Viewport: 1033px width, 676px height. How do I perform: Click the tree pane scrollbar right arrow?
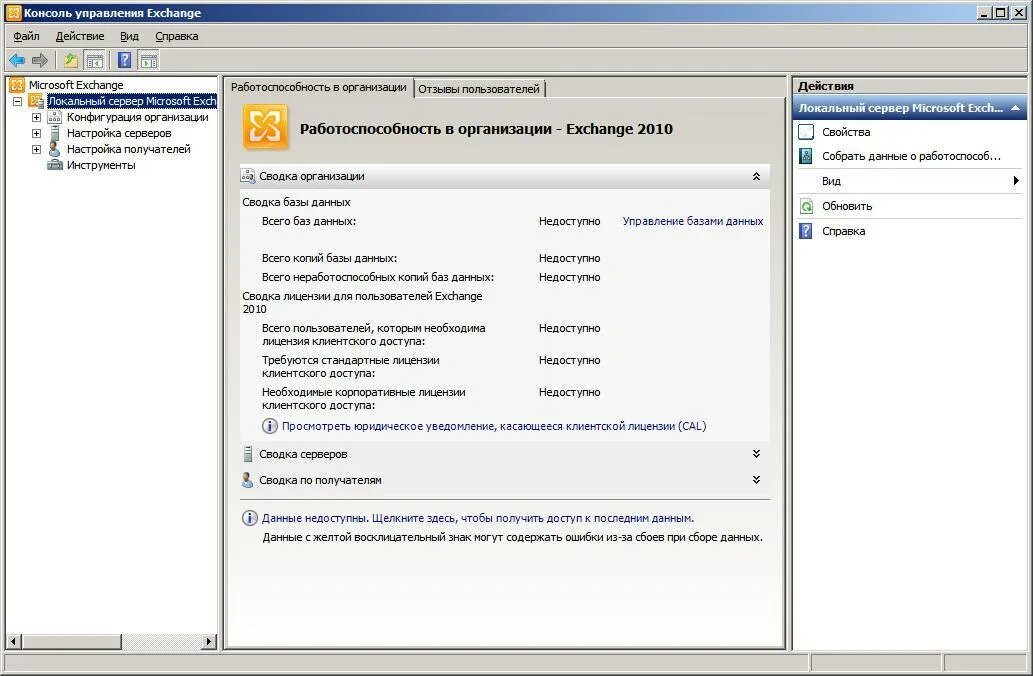pyautogui.click(x=209, y=641)
